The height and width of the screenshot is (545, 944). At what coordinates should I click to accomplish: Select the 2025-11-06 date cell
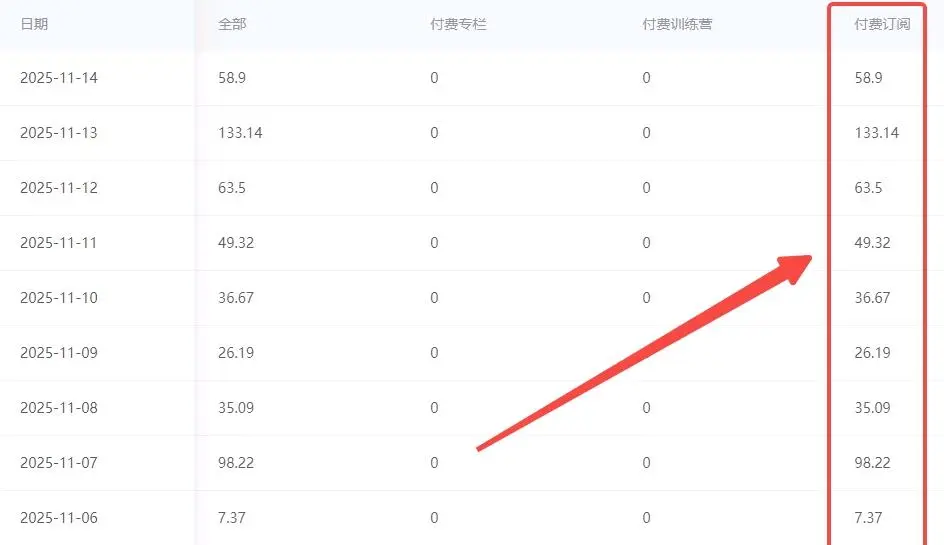[x=59, y=518]
